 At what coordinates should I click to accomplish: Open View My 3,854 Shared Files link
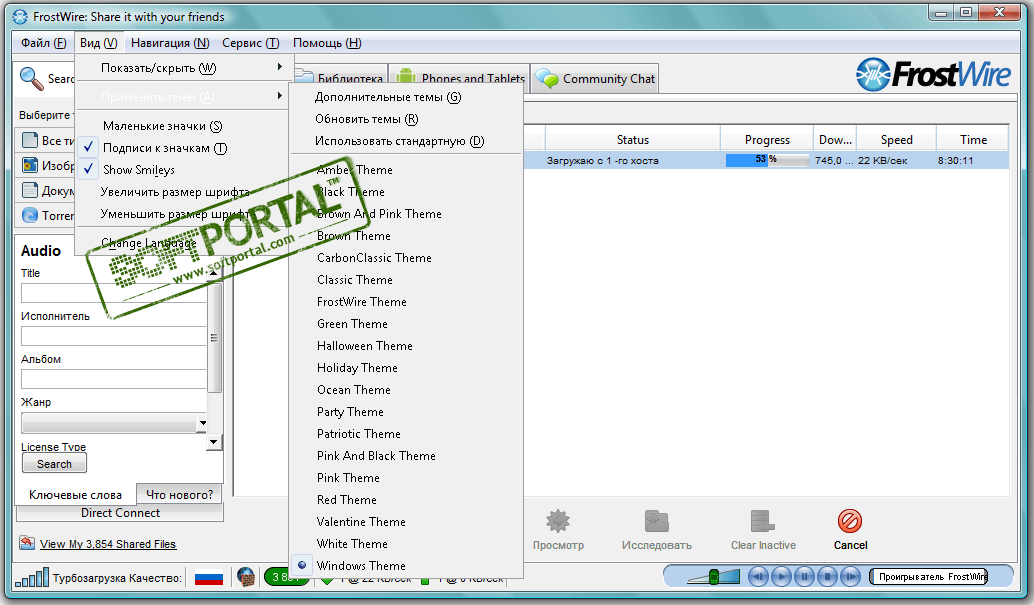click(x=108, y=544)
